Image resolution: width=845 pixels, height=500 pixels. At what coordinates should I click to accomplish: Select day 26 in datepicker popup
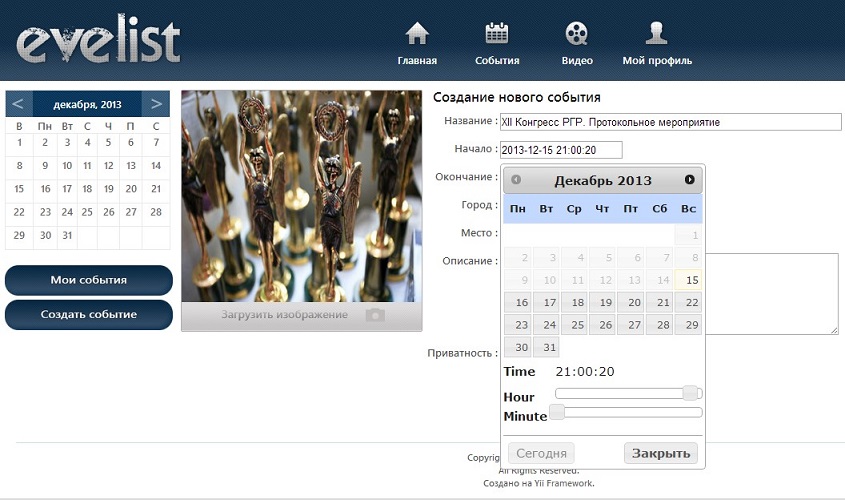coord(602,325)
